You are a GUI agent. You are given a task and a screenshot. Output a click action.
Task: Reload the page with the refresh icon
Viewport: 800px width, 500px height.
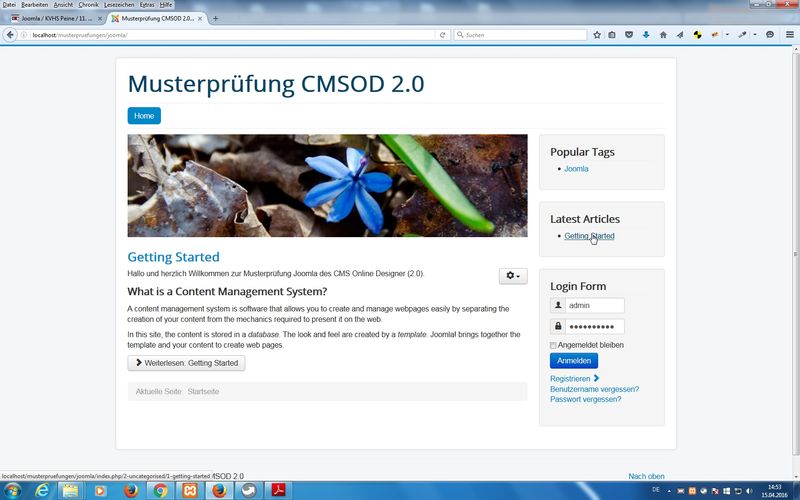(x=442, y=35)
